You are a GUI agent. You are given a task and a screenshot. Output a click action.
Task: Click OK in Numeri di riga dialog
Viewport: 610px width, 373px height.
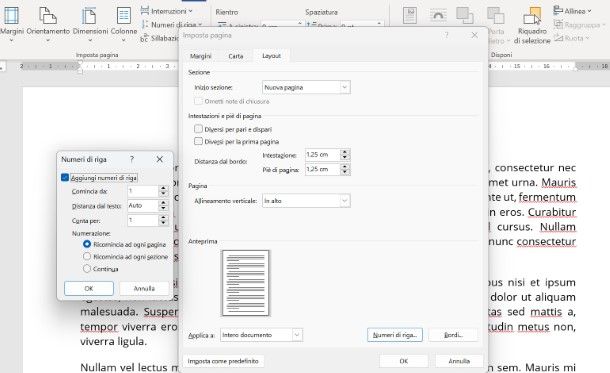tap(89, 288)
